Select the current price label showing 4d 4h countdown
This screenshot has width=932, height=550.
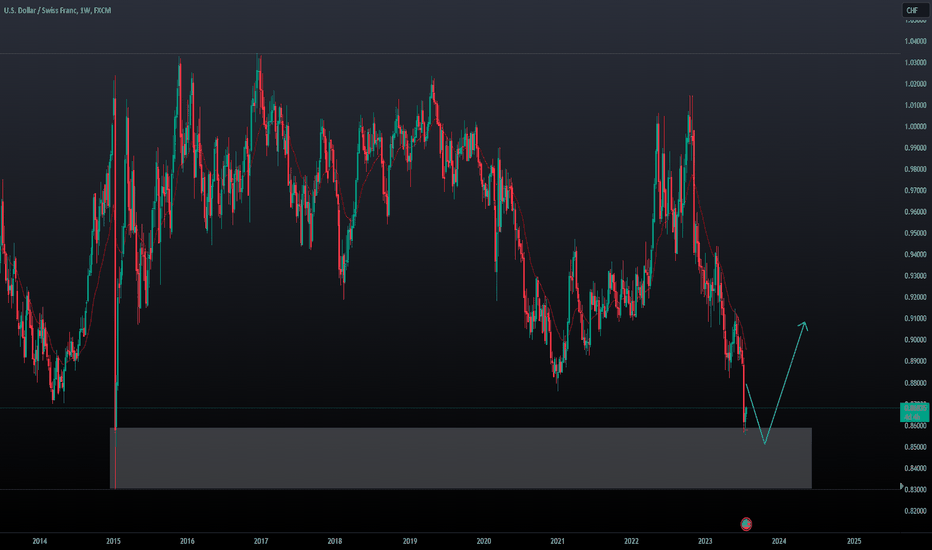[x=915, y=411]
